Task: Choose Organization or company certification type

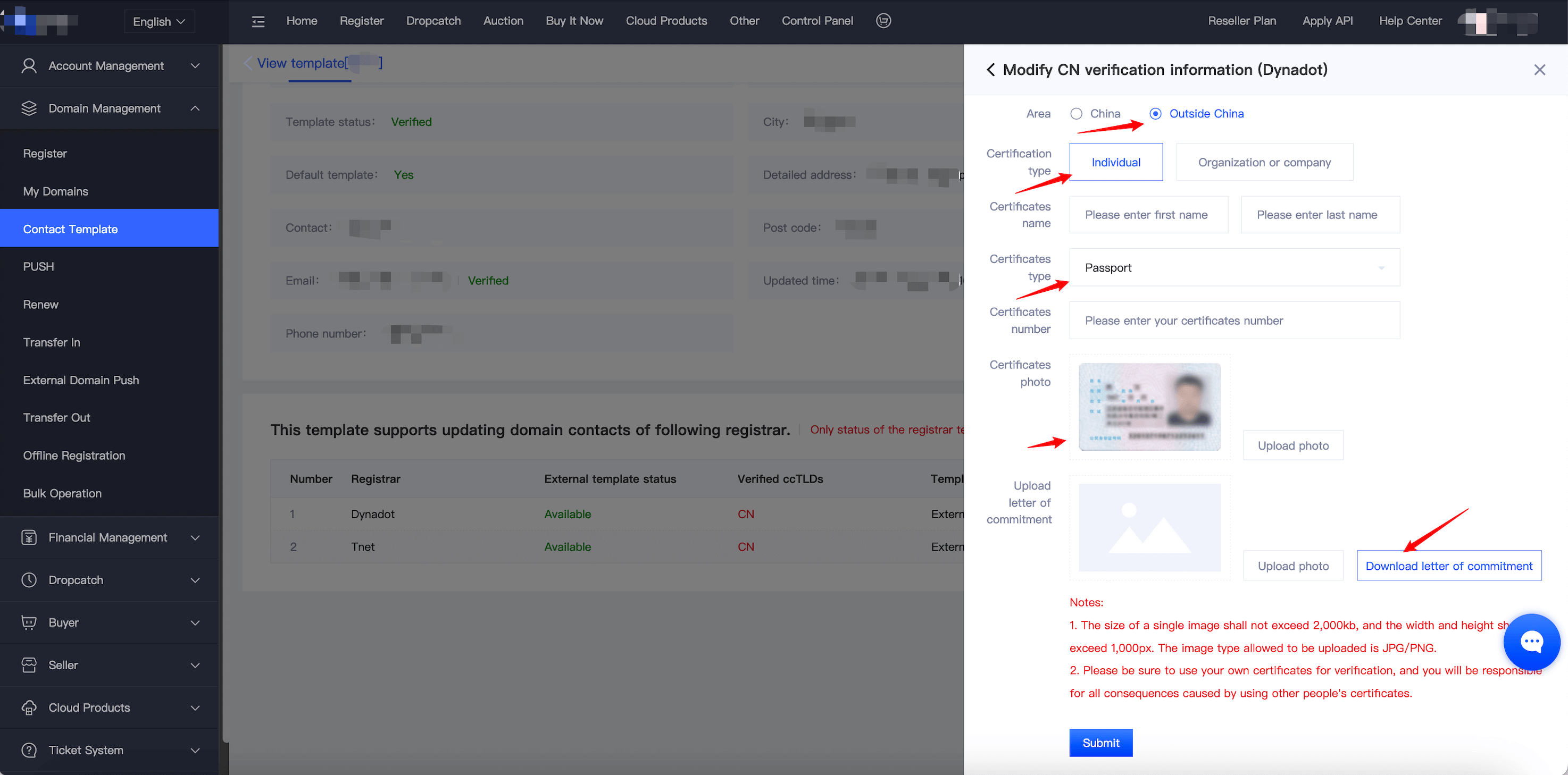Action: [x=1264, y=163]
